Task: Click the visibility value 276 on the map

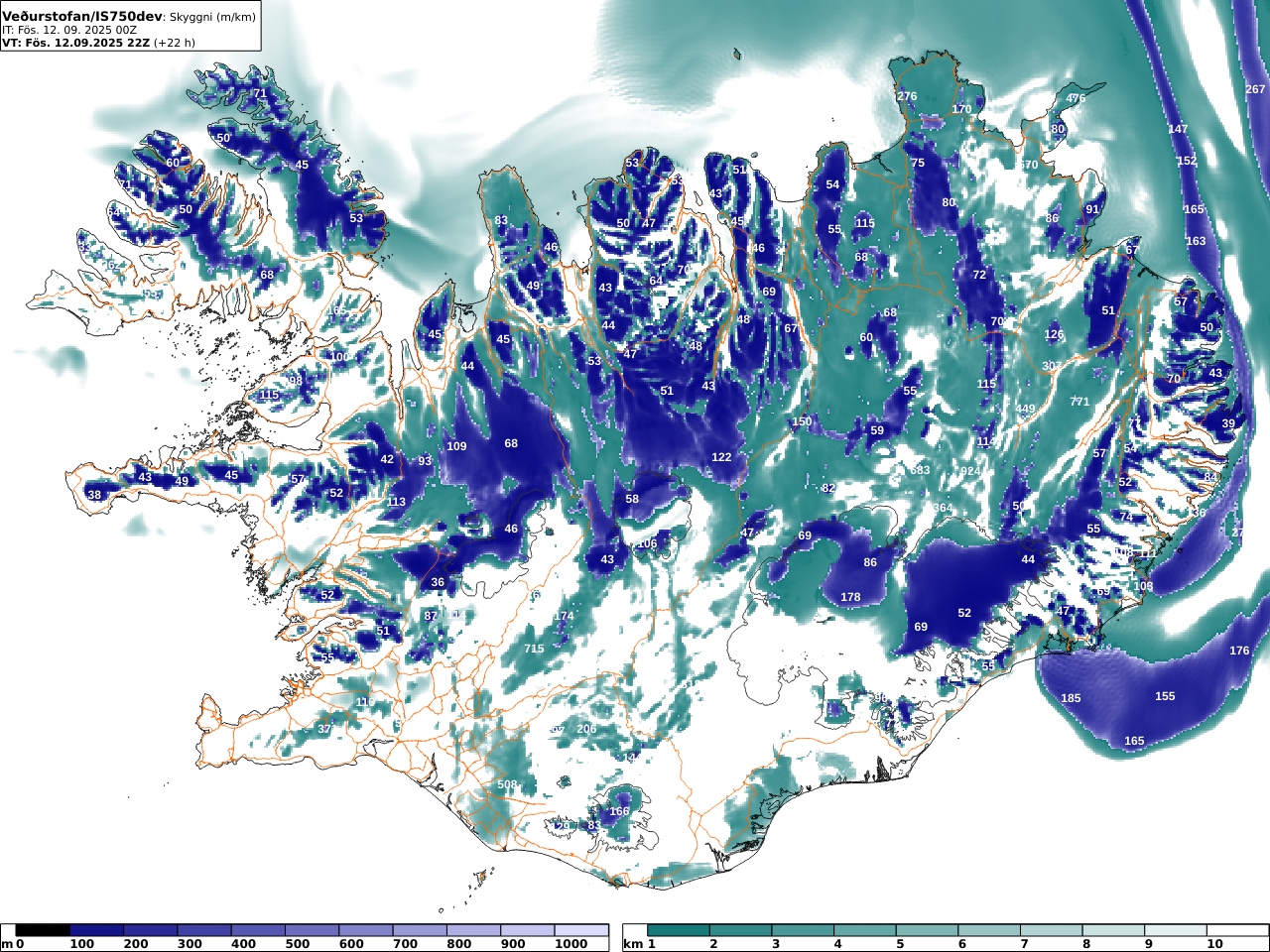Action: click(x=907, y=96)
